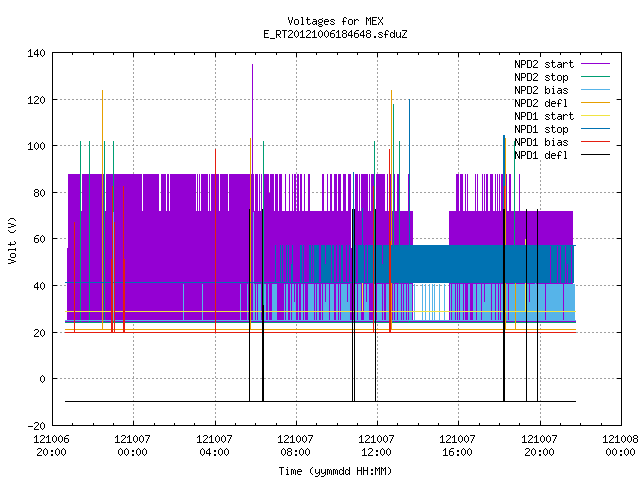
Task: Click the NPD1 defl legend label
Action: (x=541, y=156)
